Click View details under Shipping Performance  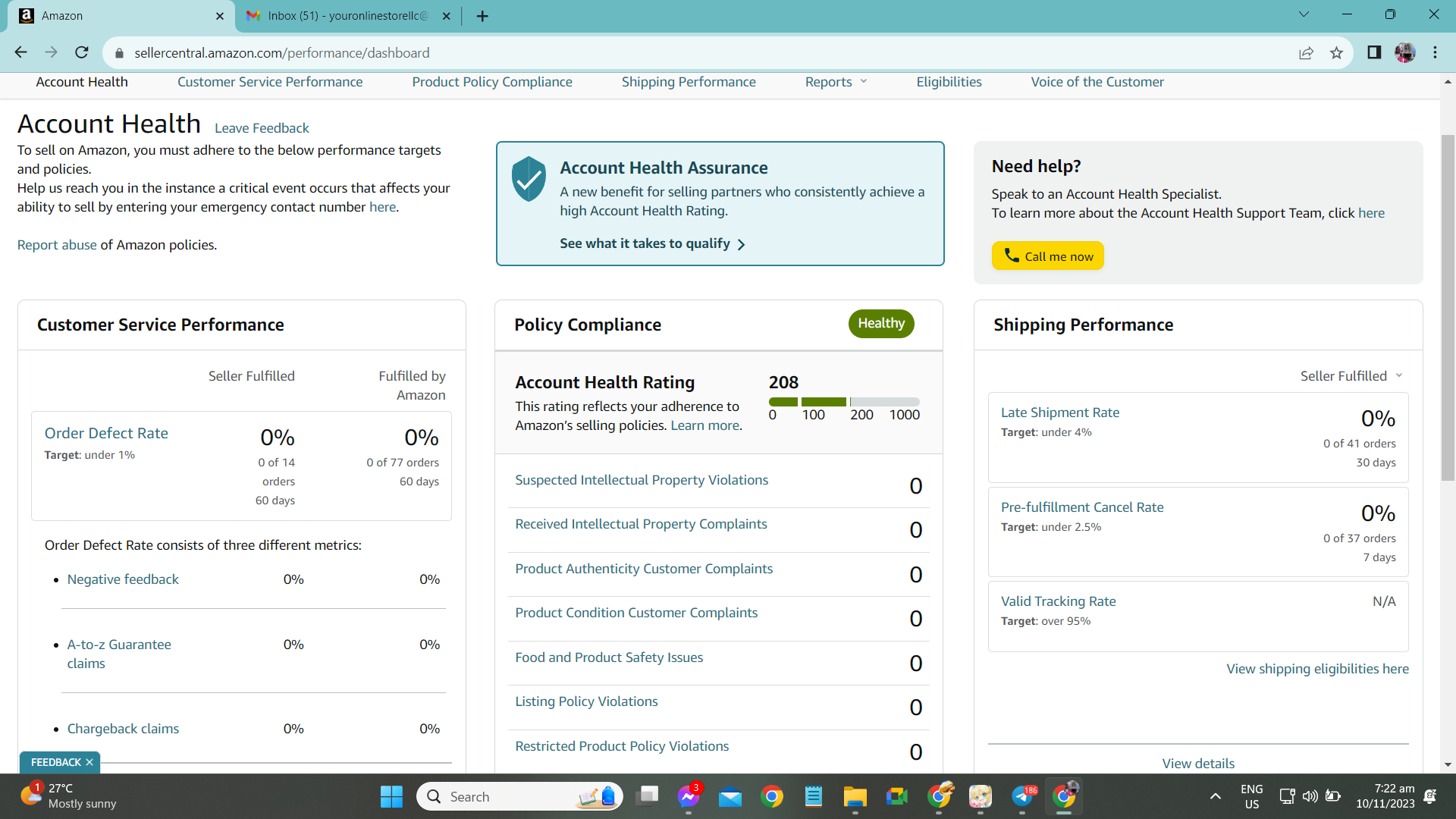point(1198,764)
